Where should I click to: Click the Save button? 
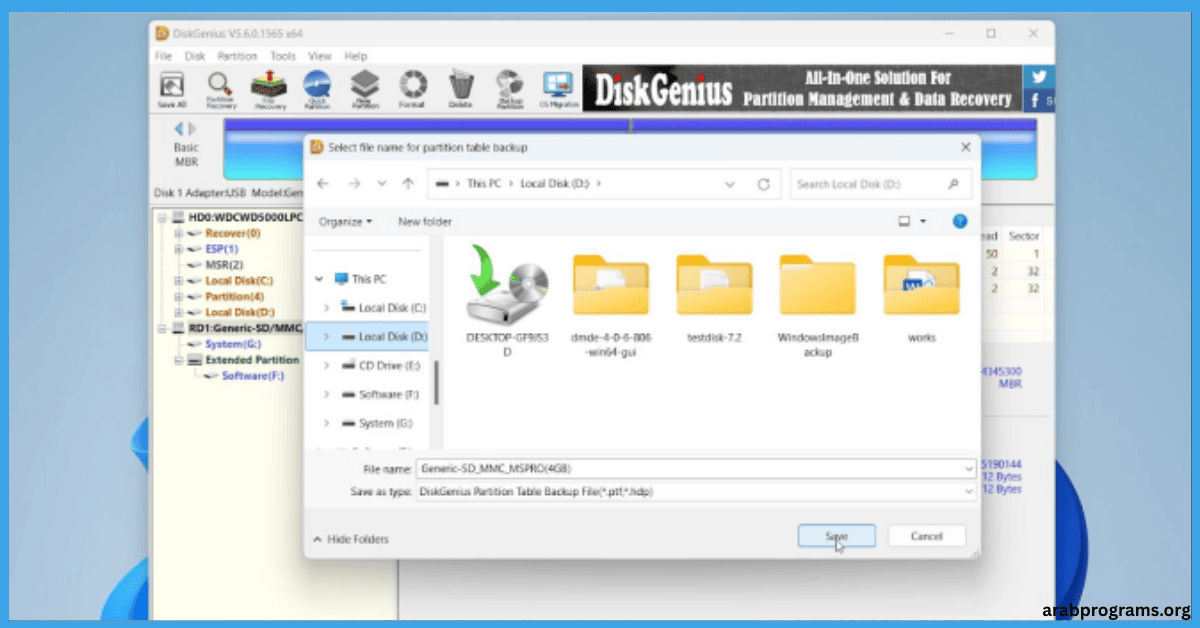pos(837,536)
